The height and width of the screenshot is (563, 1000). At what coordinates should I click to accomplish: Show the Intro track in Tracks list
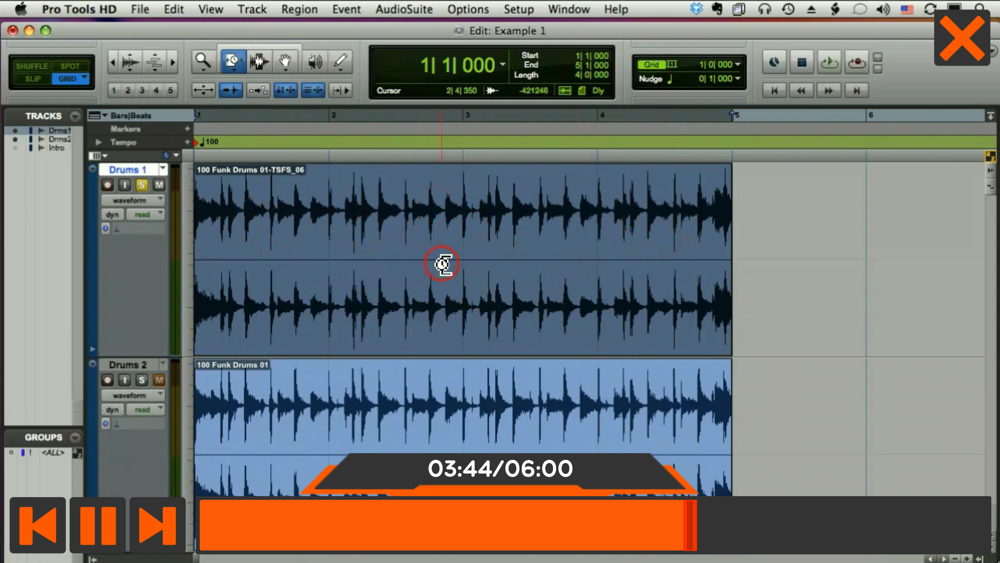(x=15, y=148)
